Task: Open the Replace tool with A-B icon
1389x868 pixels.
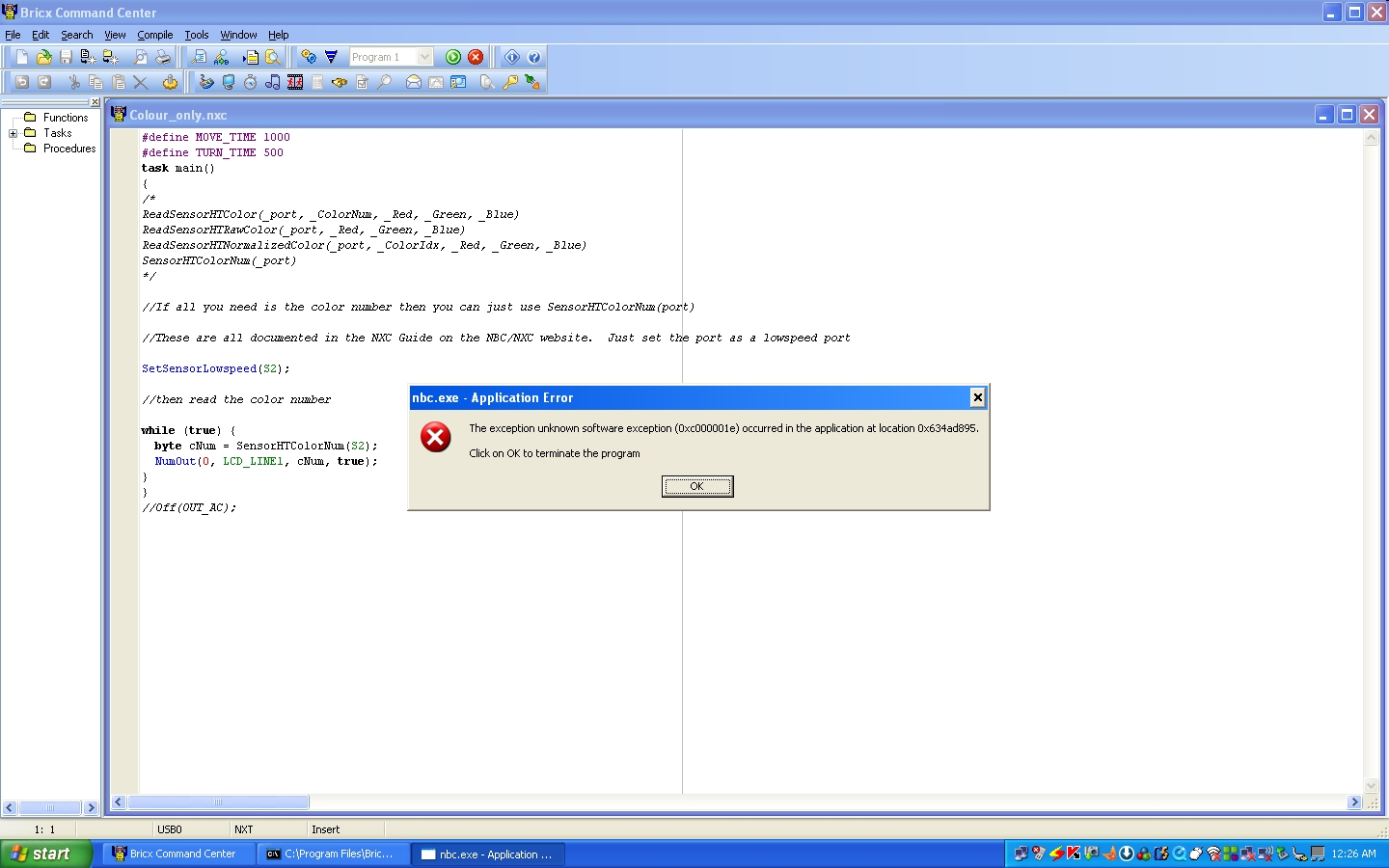Action: tap(222, 57)
